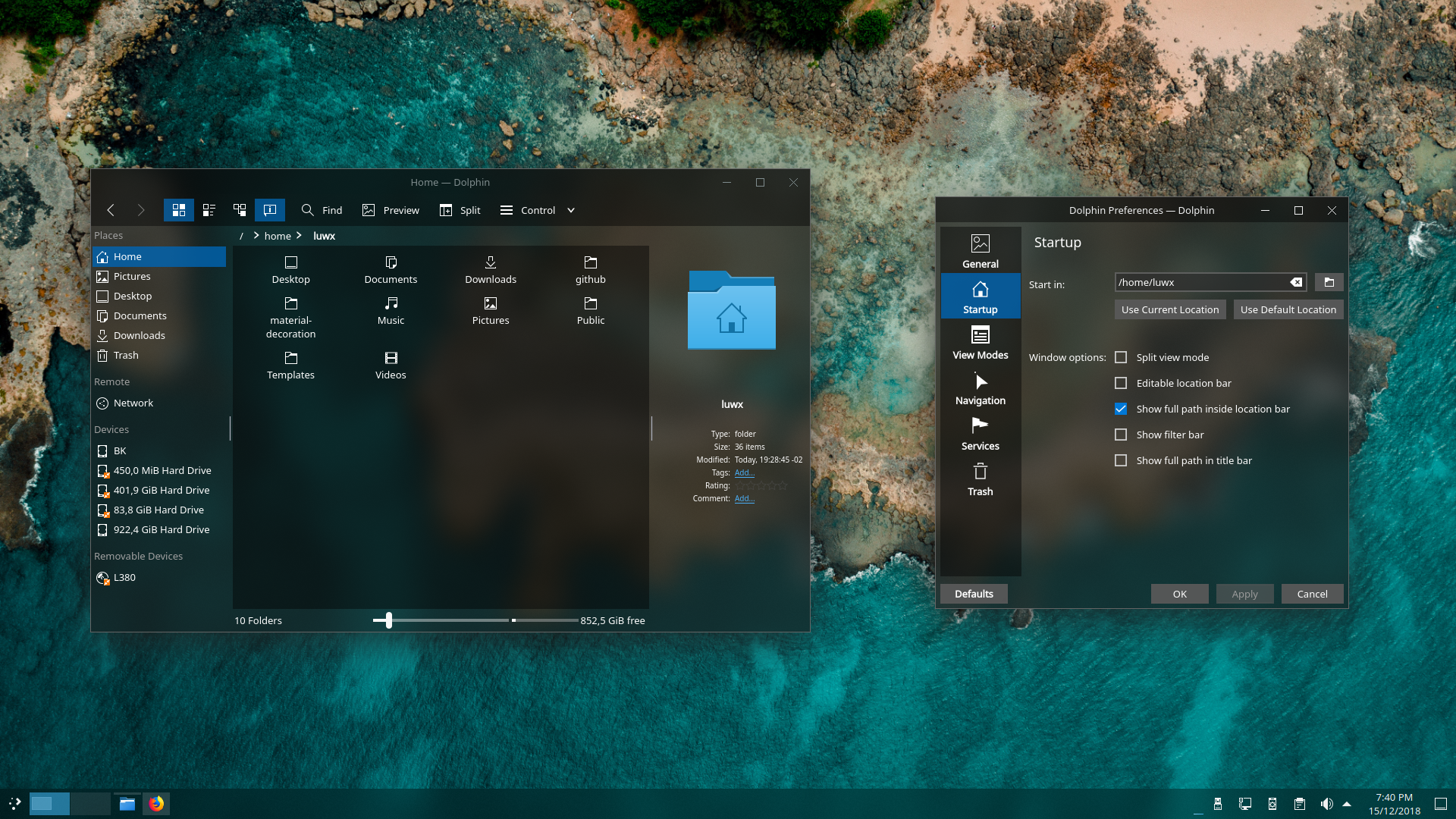Open 83,8 GiB Hard Drive
This screenshot has width=1456, height=819.
point(159,510)
